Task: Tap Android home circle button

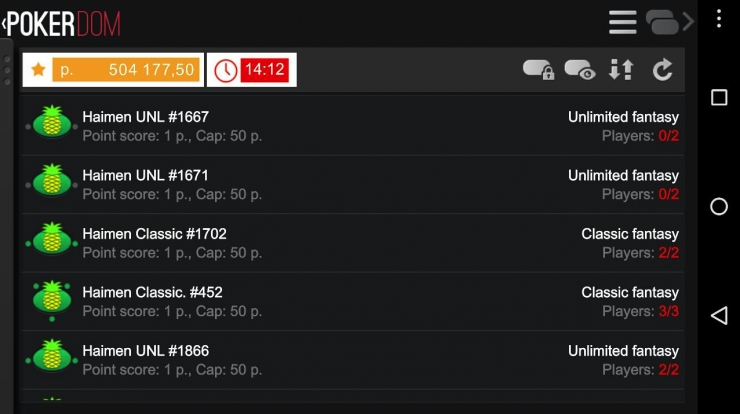Action: 719,206
